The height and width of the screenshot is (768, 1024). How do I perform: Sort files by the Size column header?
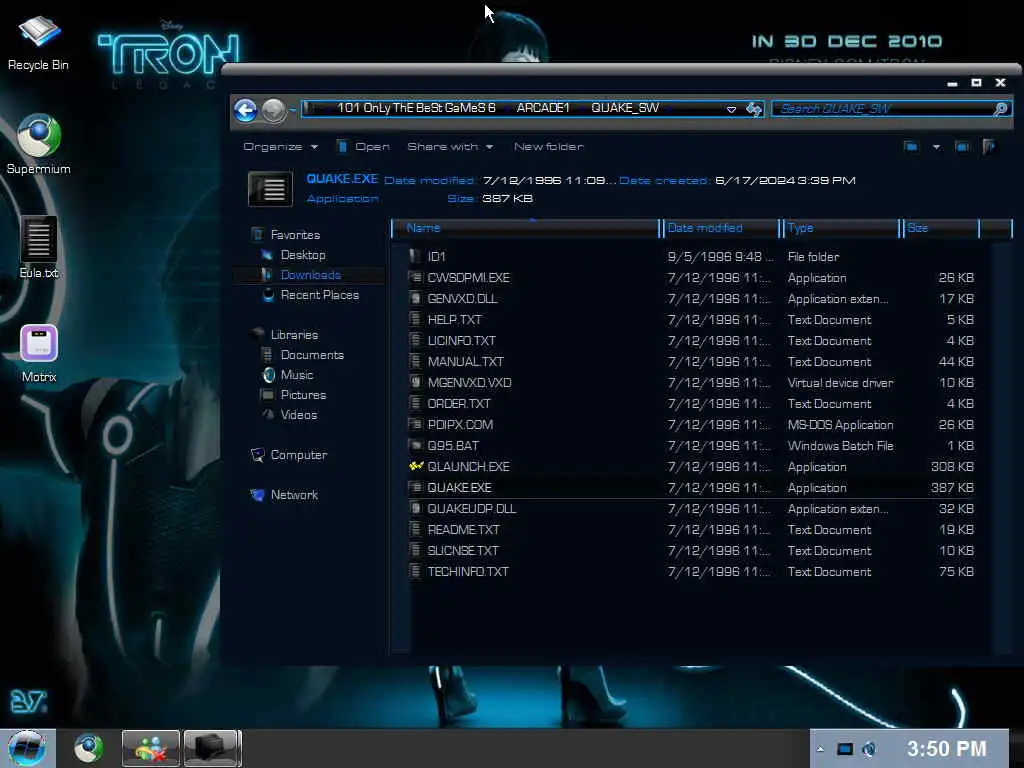[940, 228]
